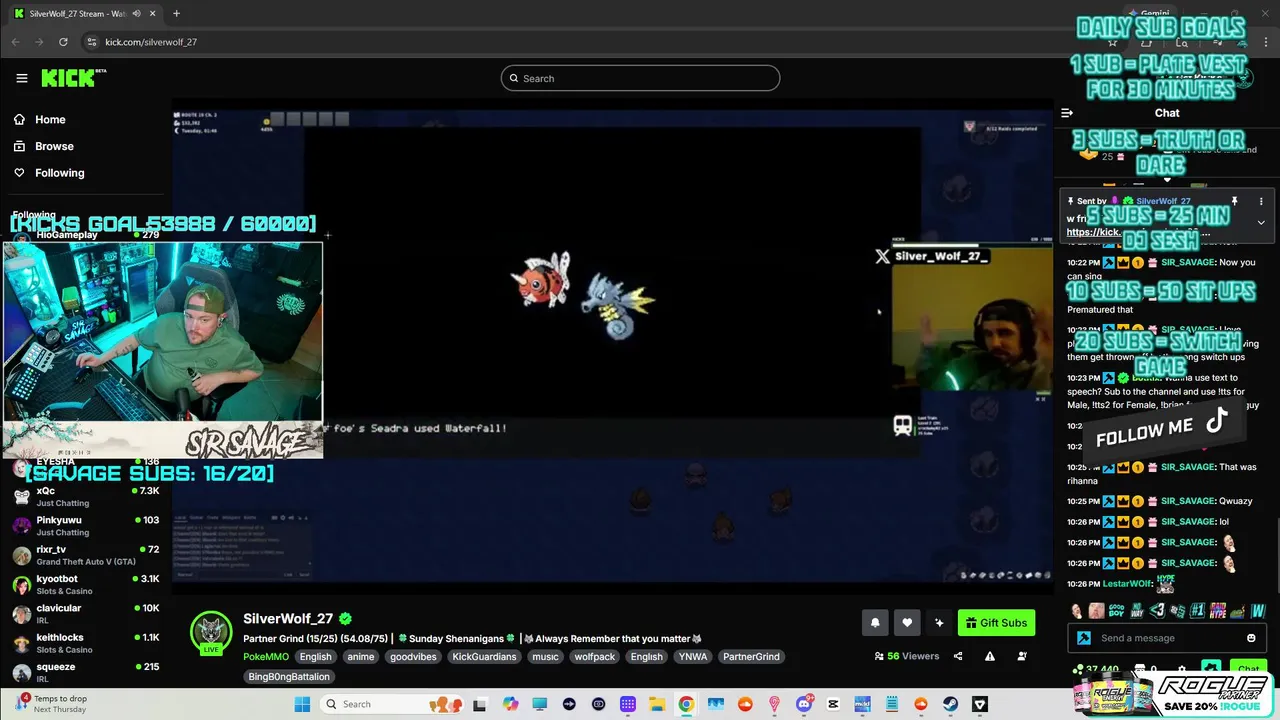Image resolution: width=1280 pixels, height=720 pixels.
Task: Click the YNWA tag
Action: click(692, 657)
